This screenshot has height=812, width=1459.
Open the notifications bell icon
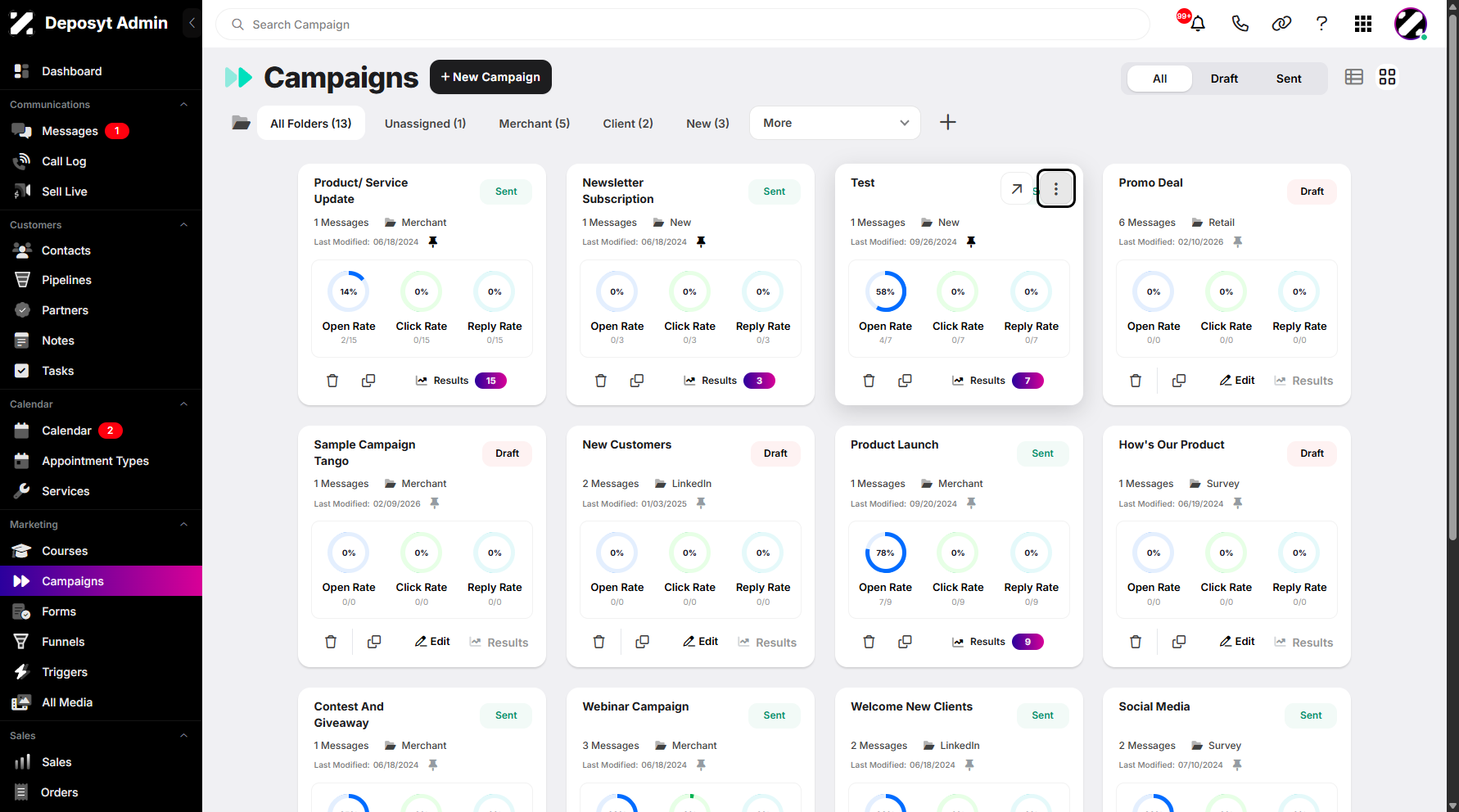1198,24
